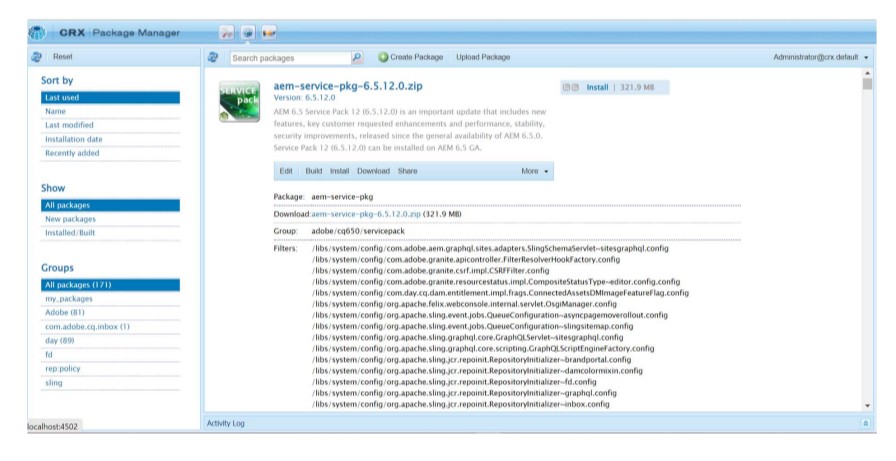Image resolution: width=896 pixels, height=461 pixels.
Task: Select my_packages group
Action: [x=110, y=299]
